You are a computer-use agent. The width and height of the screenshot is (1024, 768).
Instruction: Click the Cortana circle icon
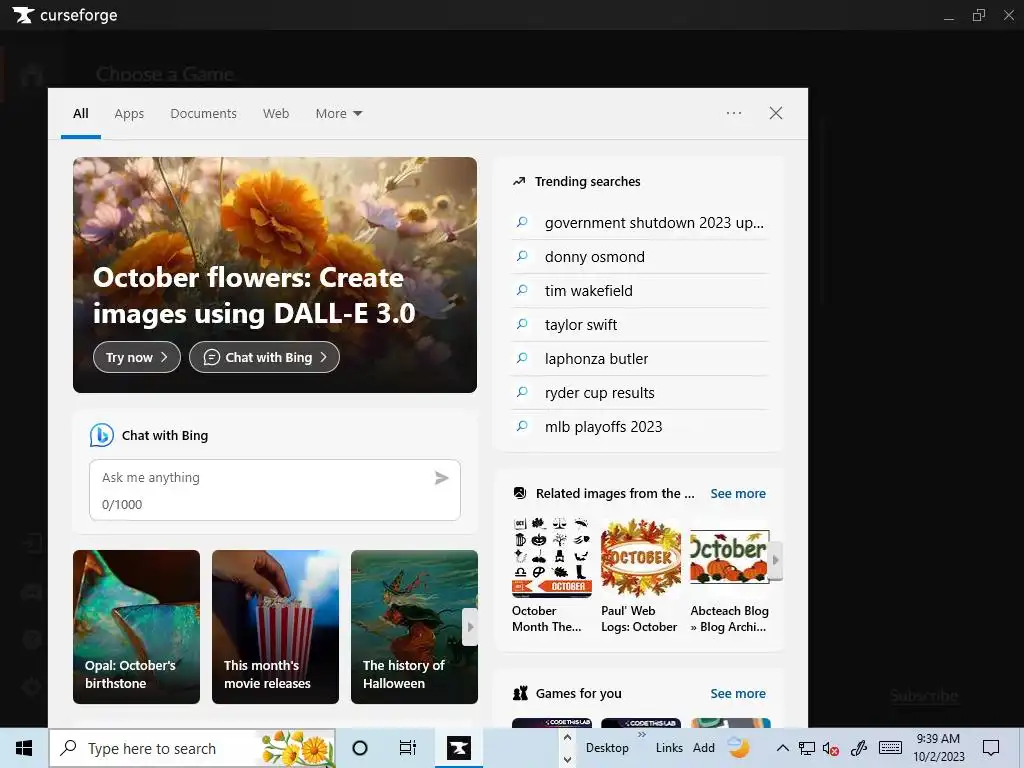(360, 748)
